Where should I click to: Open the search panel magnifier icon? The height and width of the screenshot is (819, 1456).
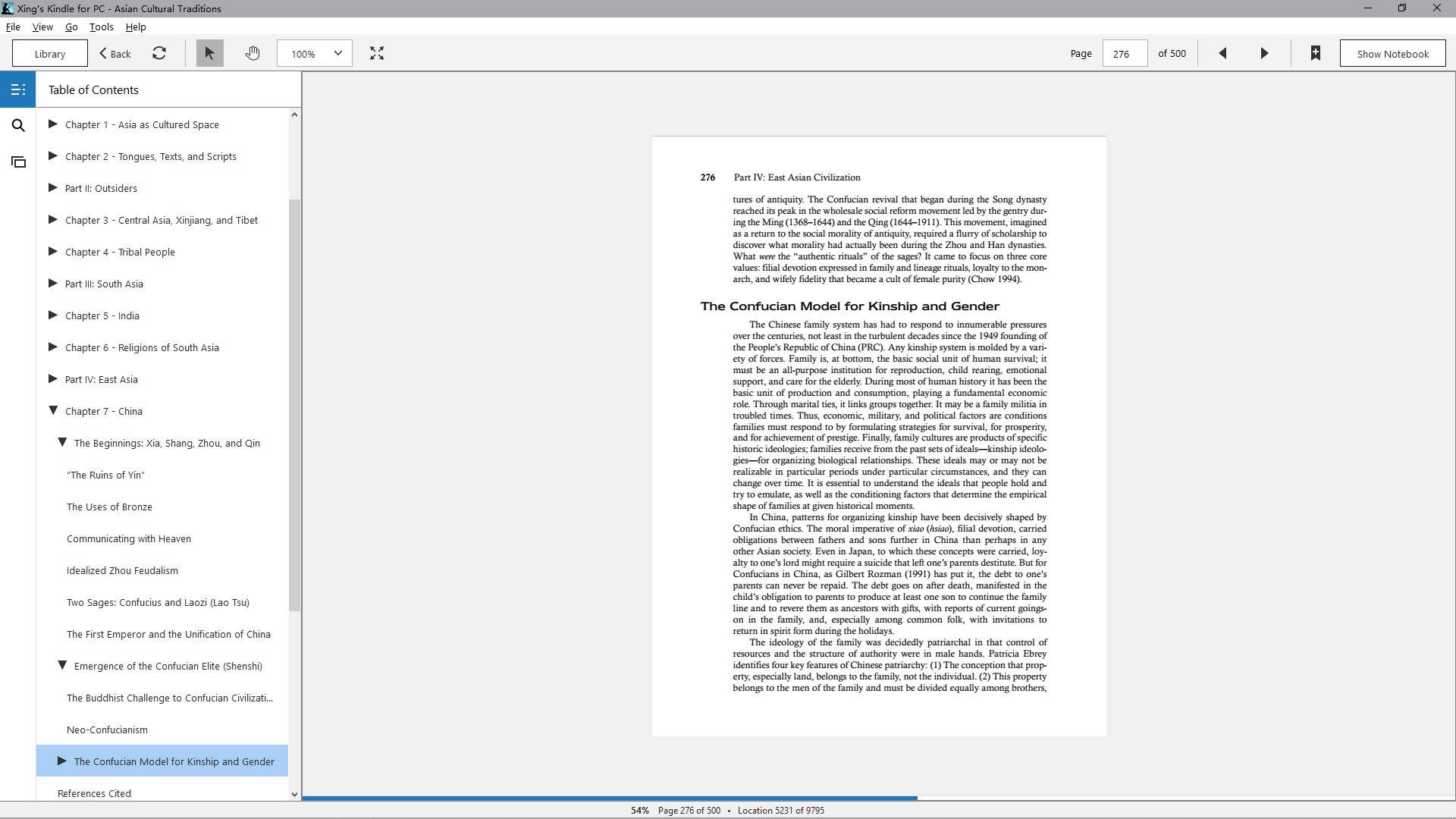click(18, 125)
